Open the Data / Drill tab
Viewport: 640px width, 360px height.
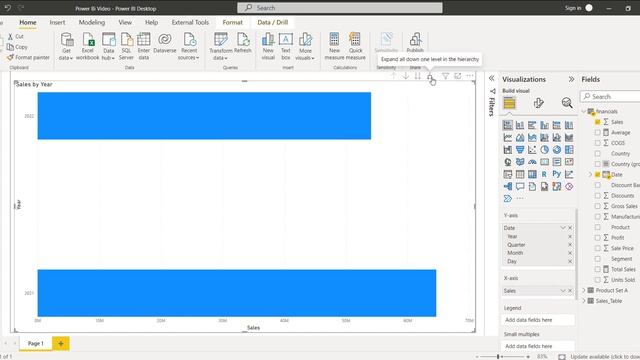click(273, 22)
